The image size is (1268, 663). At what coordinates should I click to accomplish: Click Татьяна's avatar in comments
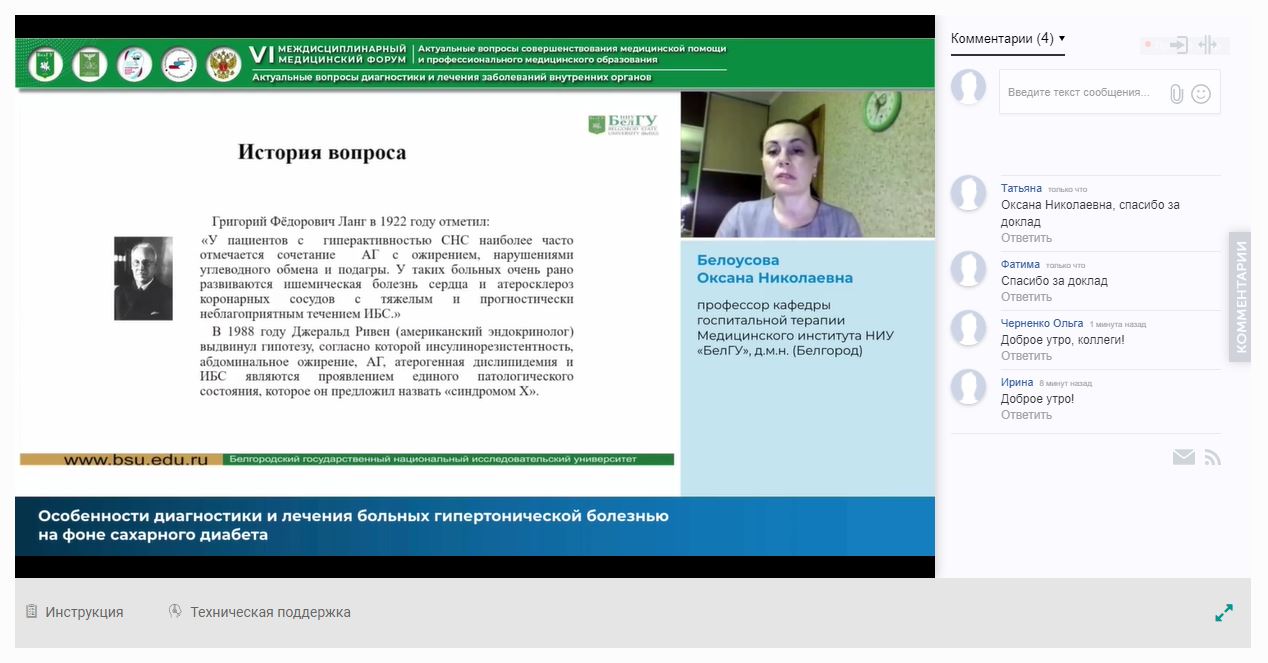(968, 193)
